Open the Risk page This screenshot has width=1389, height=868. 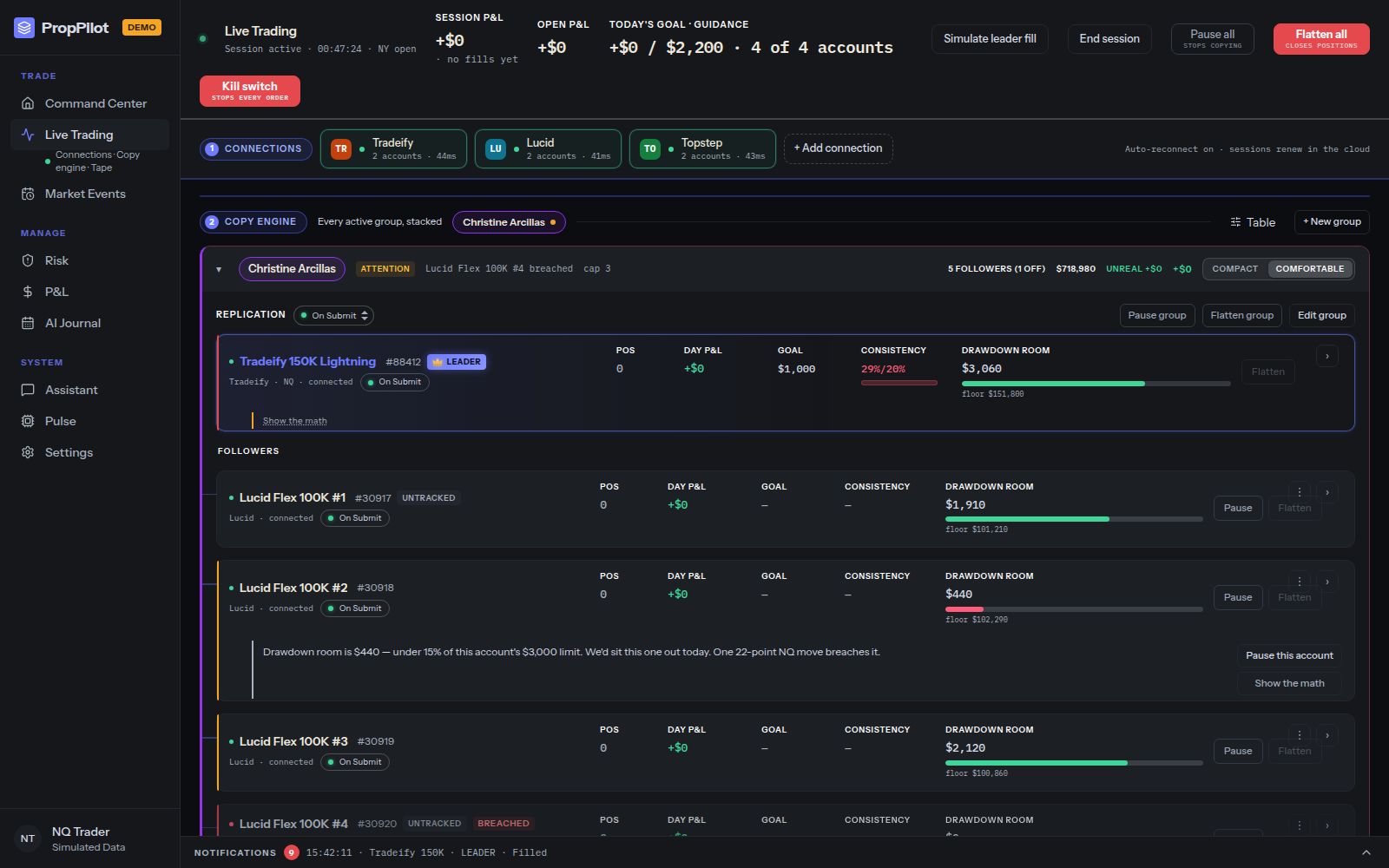coord(89,260)
